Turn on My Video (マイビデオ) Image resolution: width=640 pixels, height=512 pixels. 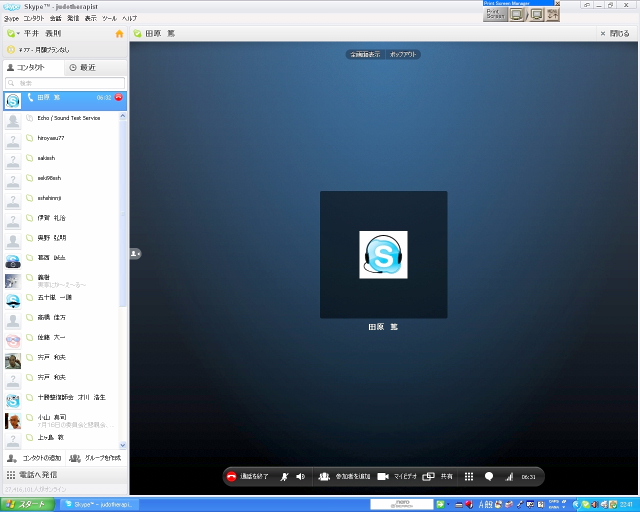point(382,477)
